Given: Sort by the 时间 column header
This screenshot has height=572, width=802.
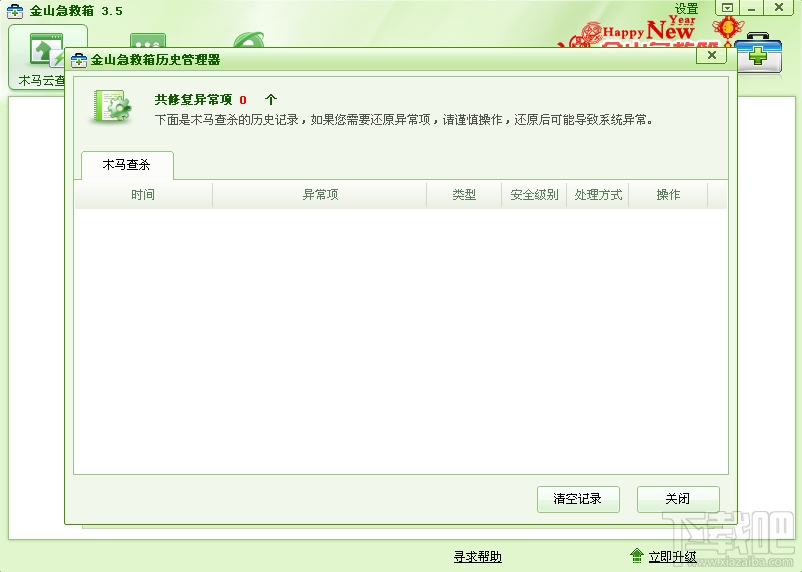Looking at the screenshot, I should [x=143, y=195].
